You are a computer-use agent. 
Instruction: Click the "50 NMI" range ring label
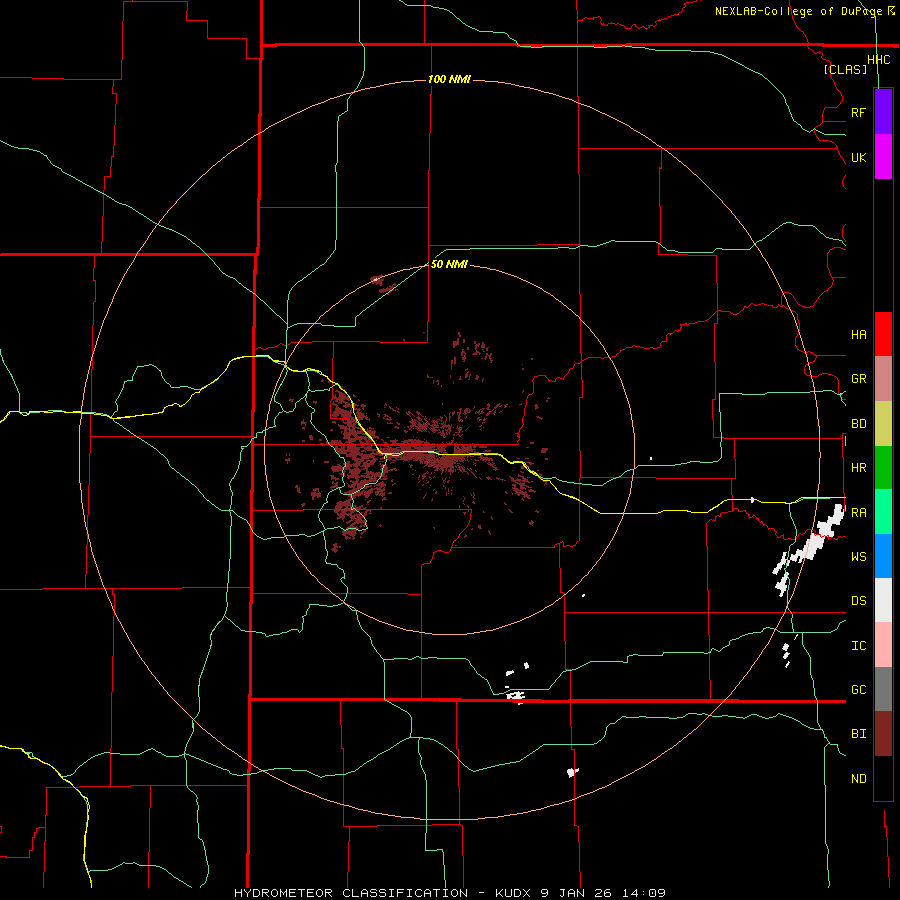click(x=449, y=265)
